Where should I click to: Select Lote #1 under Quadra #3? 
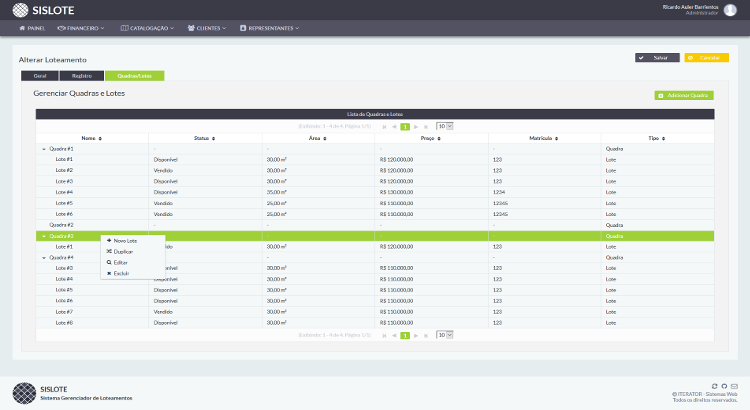coord(375,247)
